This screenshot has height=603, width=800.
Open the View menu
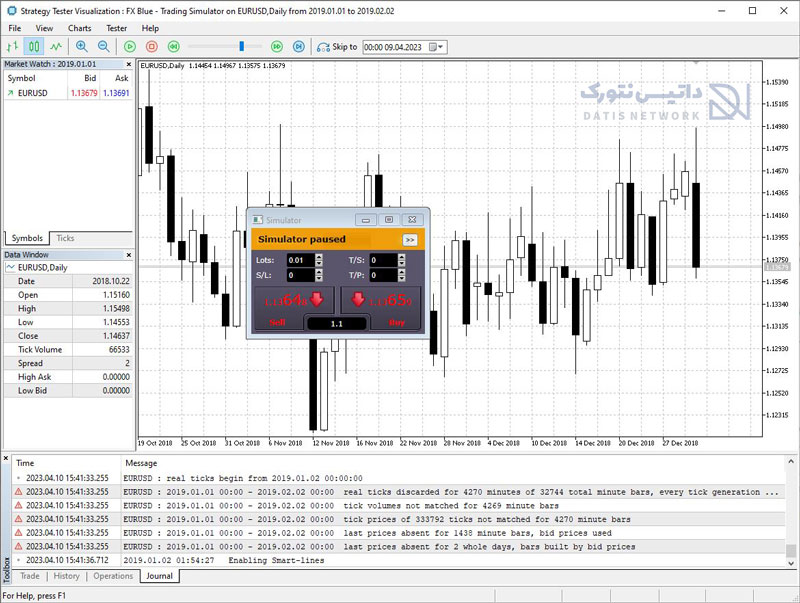point(44,28)
